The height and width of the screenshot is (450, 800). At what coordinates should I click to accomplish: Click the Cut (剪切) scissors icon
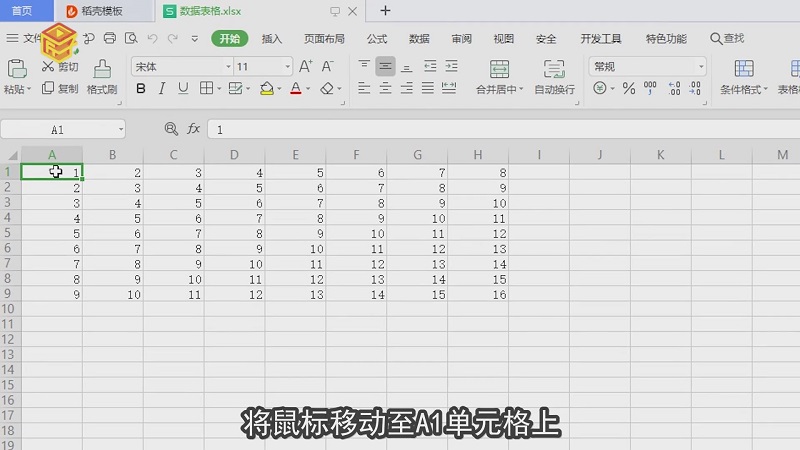pos(48,67)
